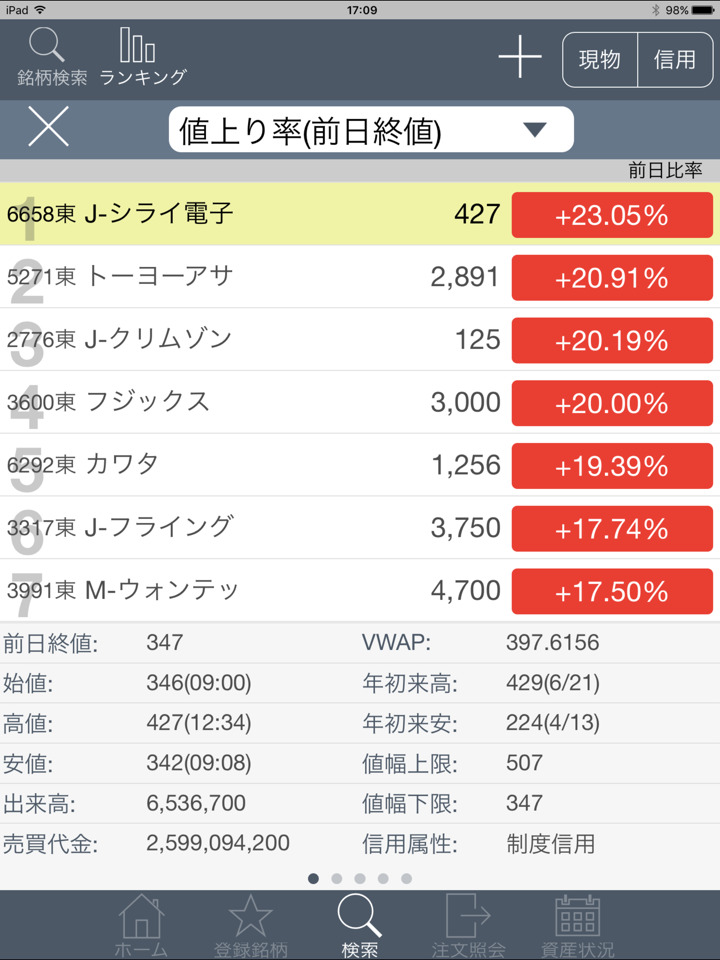Tap the +20.00% change button for フジックス
720x960 pixels.
[x=612, y=402]
